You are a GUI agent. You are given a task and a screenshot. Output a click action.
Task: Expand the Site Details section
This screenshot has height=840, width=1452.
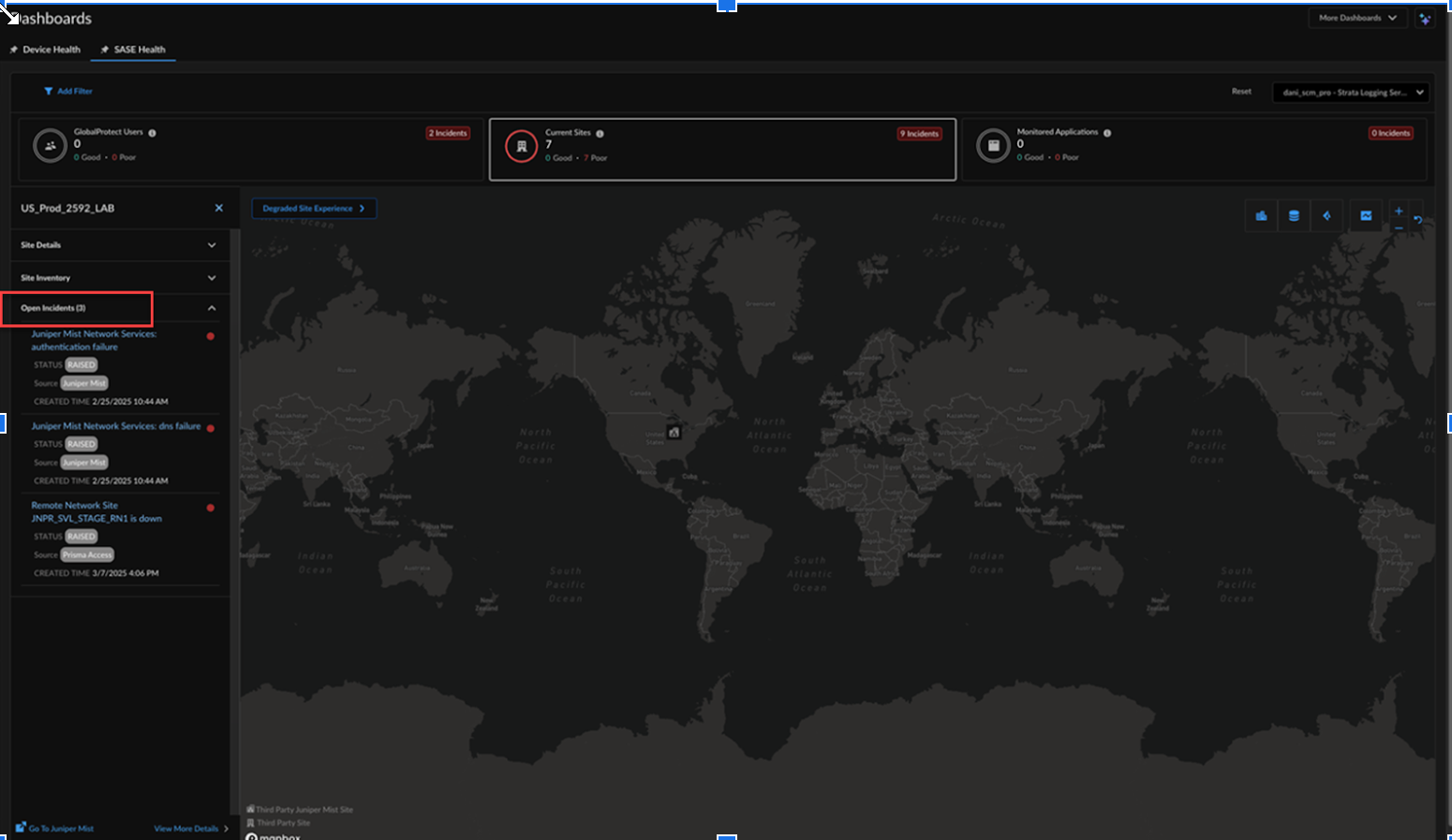212,245
